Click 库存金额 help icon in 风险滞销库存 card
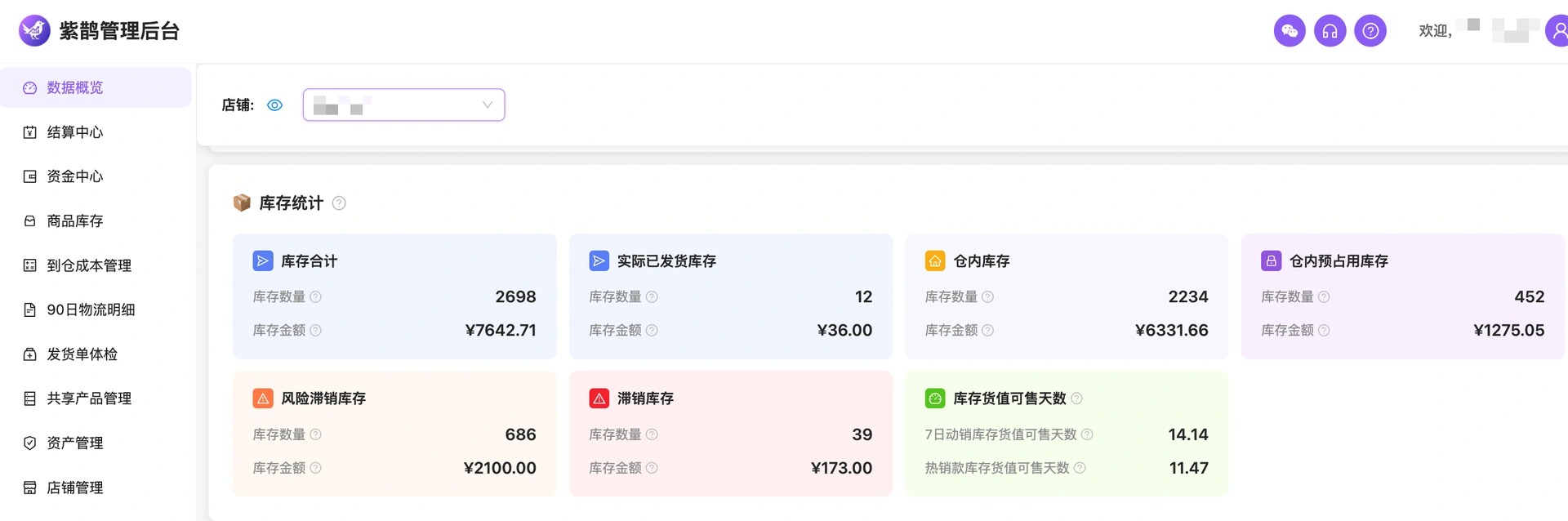The image size is (1568, 521). [x=315, y=468]
